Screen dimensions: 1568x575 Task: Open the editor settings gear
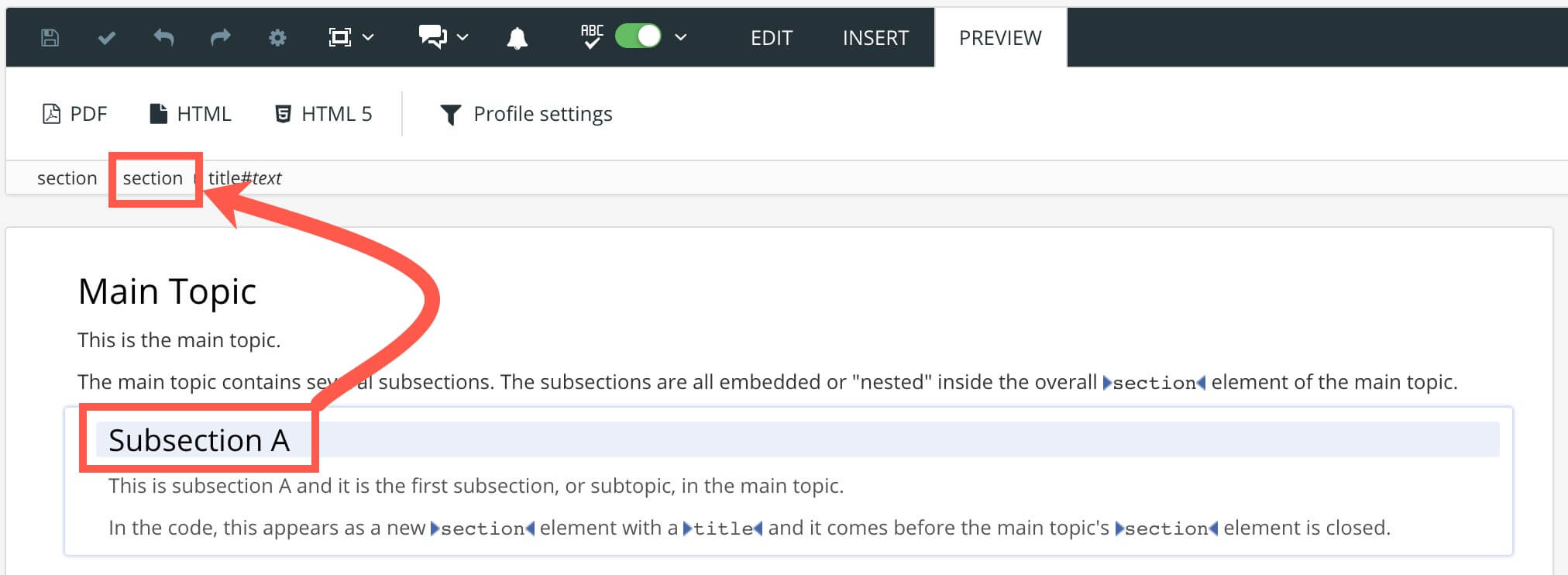click(277, 36)
